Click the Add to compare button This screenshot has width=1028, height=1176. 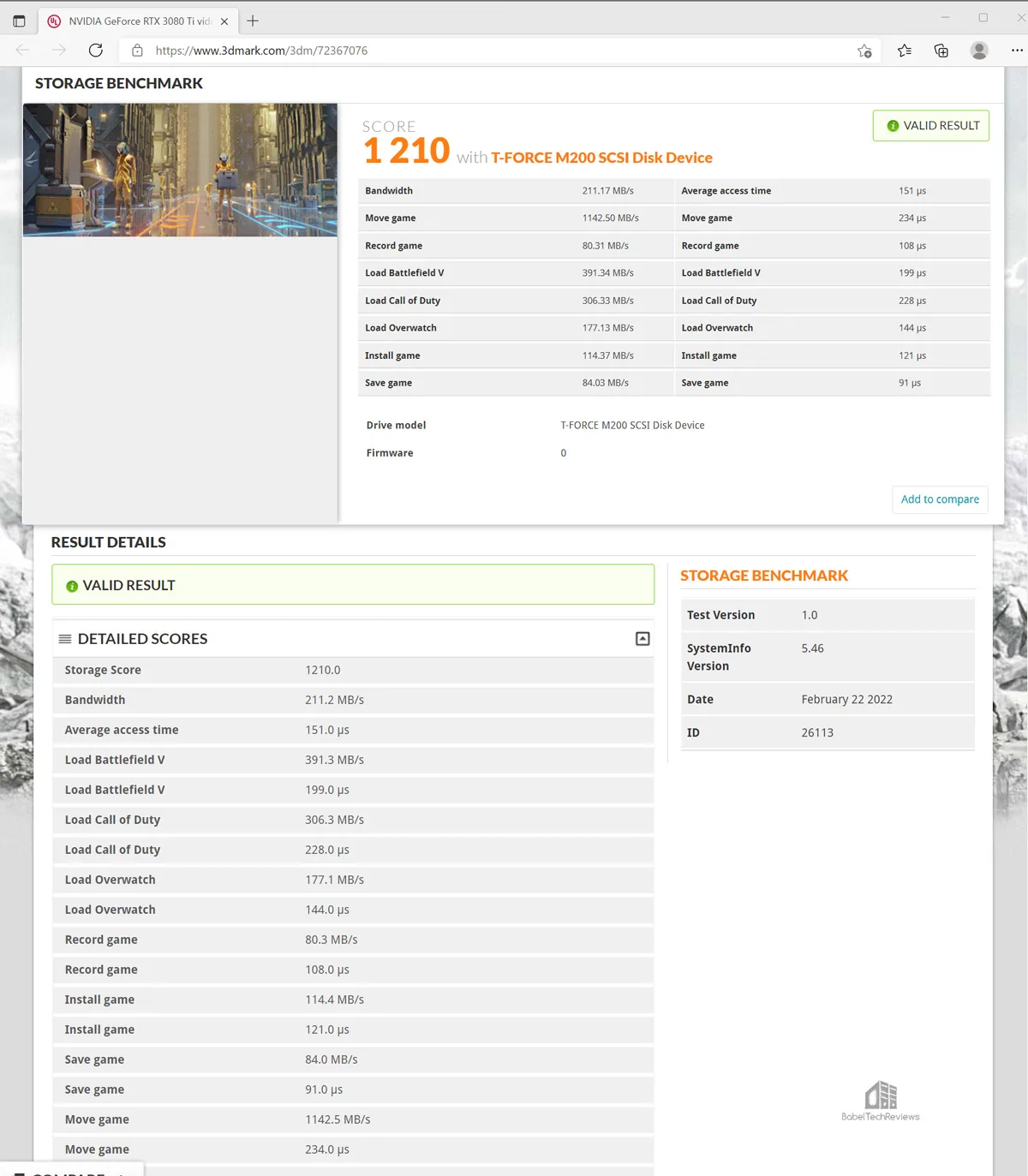[x=940, y=499]
